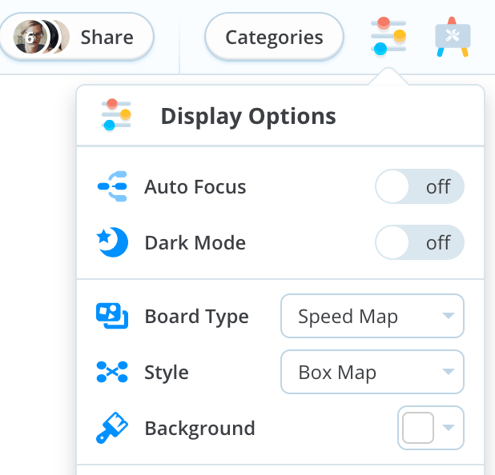Viewport: 495px width, 475px height.
Task: Click the Background paintbrush icon
Action: pos(112,428)
